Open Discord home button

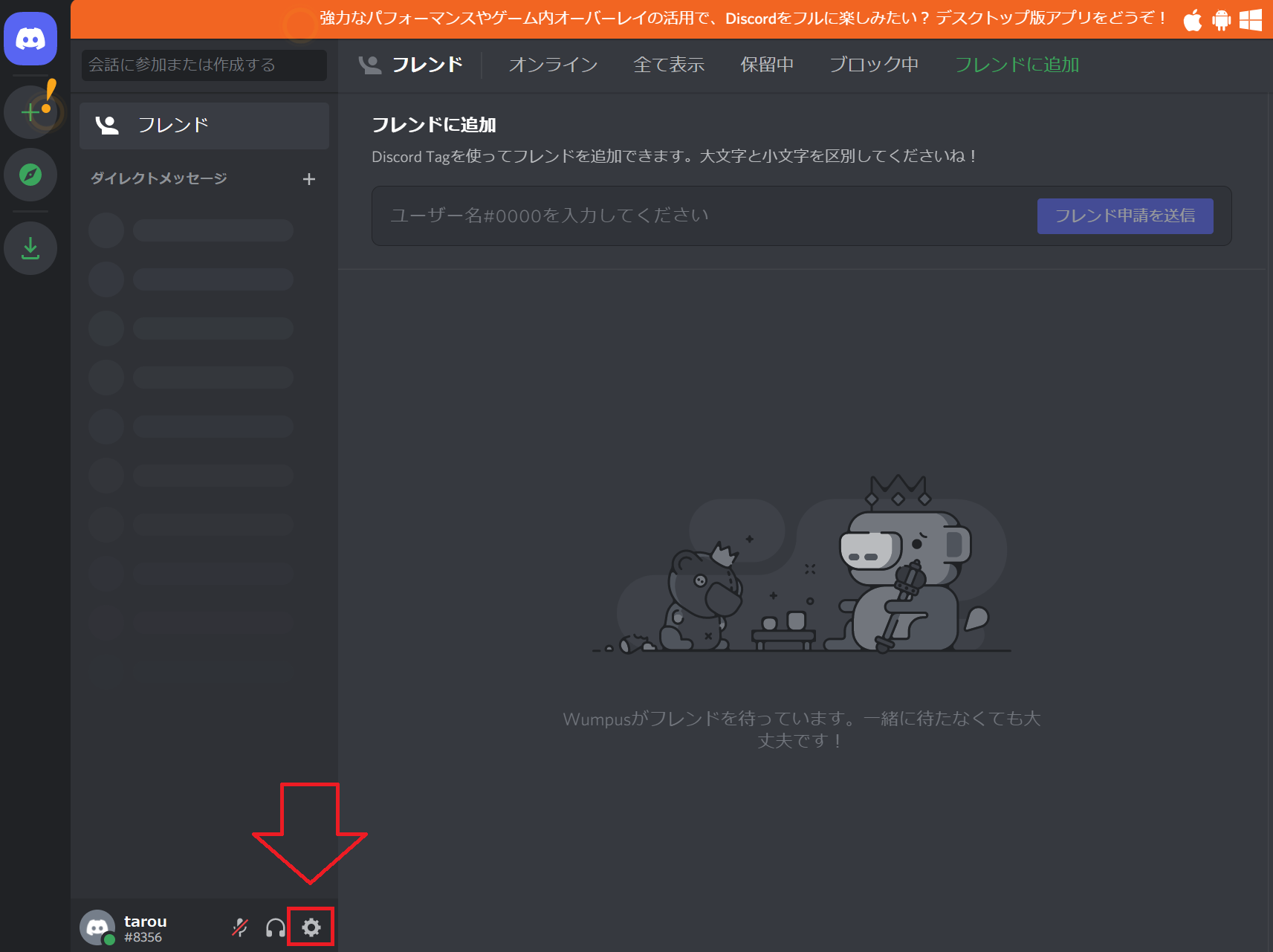click(30, 39)
